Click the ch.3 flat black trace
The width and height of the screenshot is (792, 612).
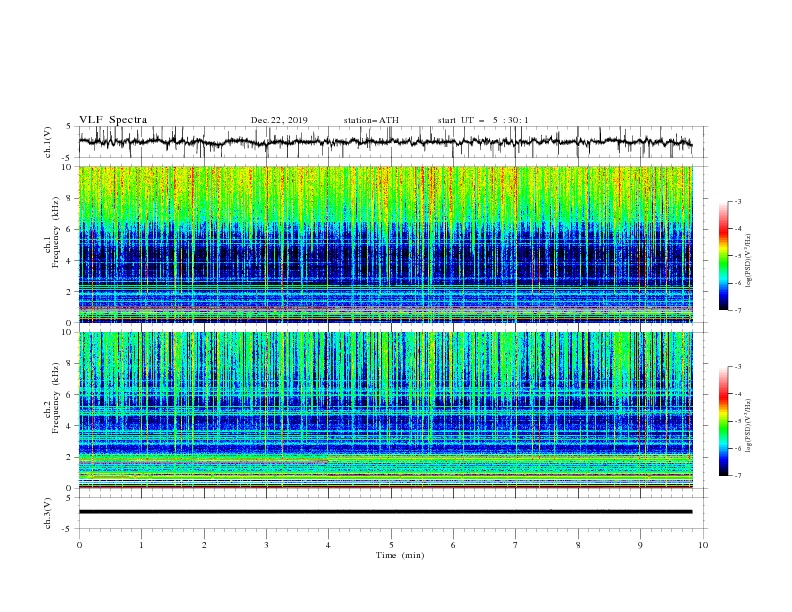(x=385, y=512)
